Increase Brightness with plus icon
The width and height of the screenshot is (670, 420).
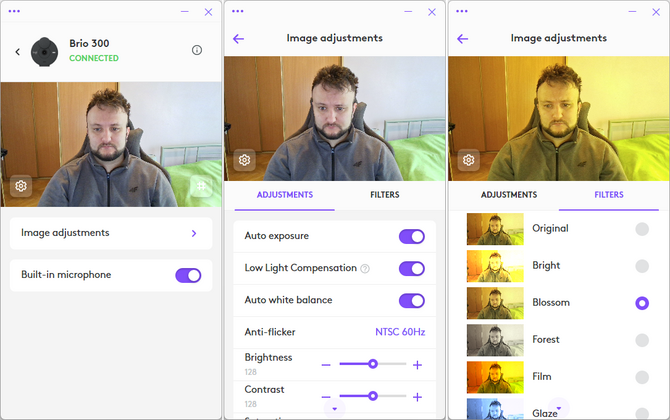[x=417, y=365]
